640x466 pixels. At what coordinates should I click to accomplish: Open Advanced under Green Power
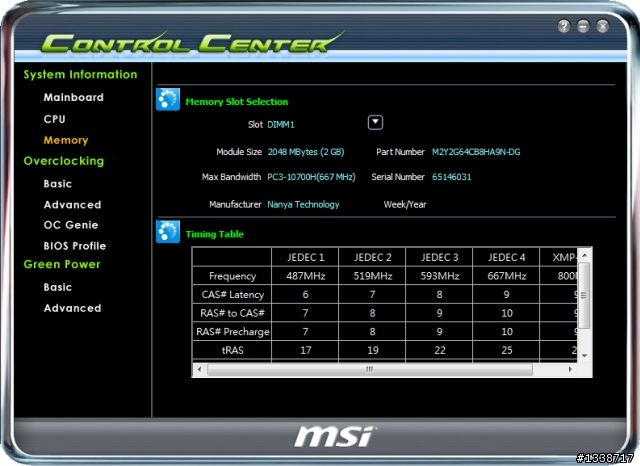72,308
